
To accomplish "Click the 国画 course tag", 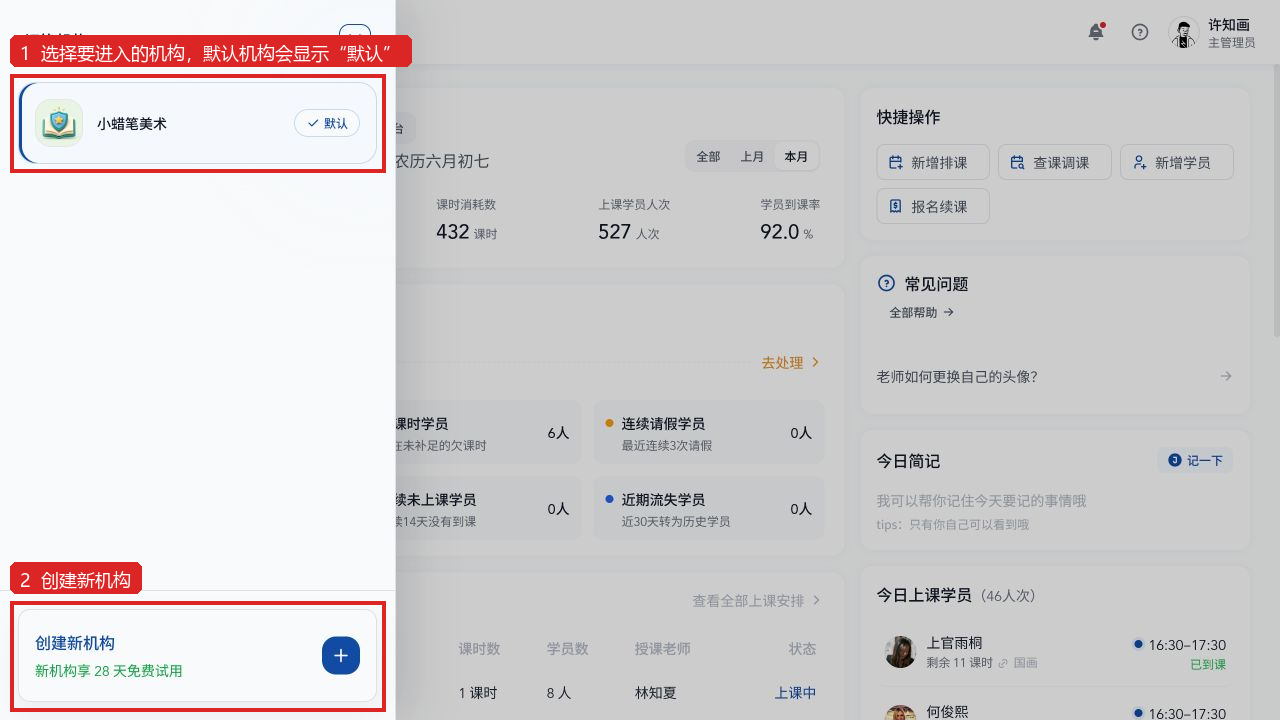I will [1025, 663].
